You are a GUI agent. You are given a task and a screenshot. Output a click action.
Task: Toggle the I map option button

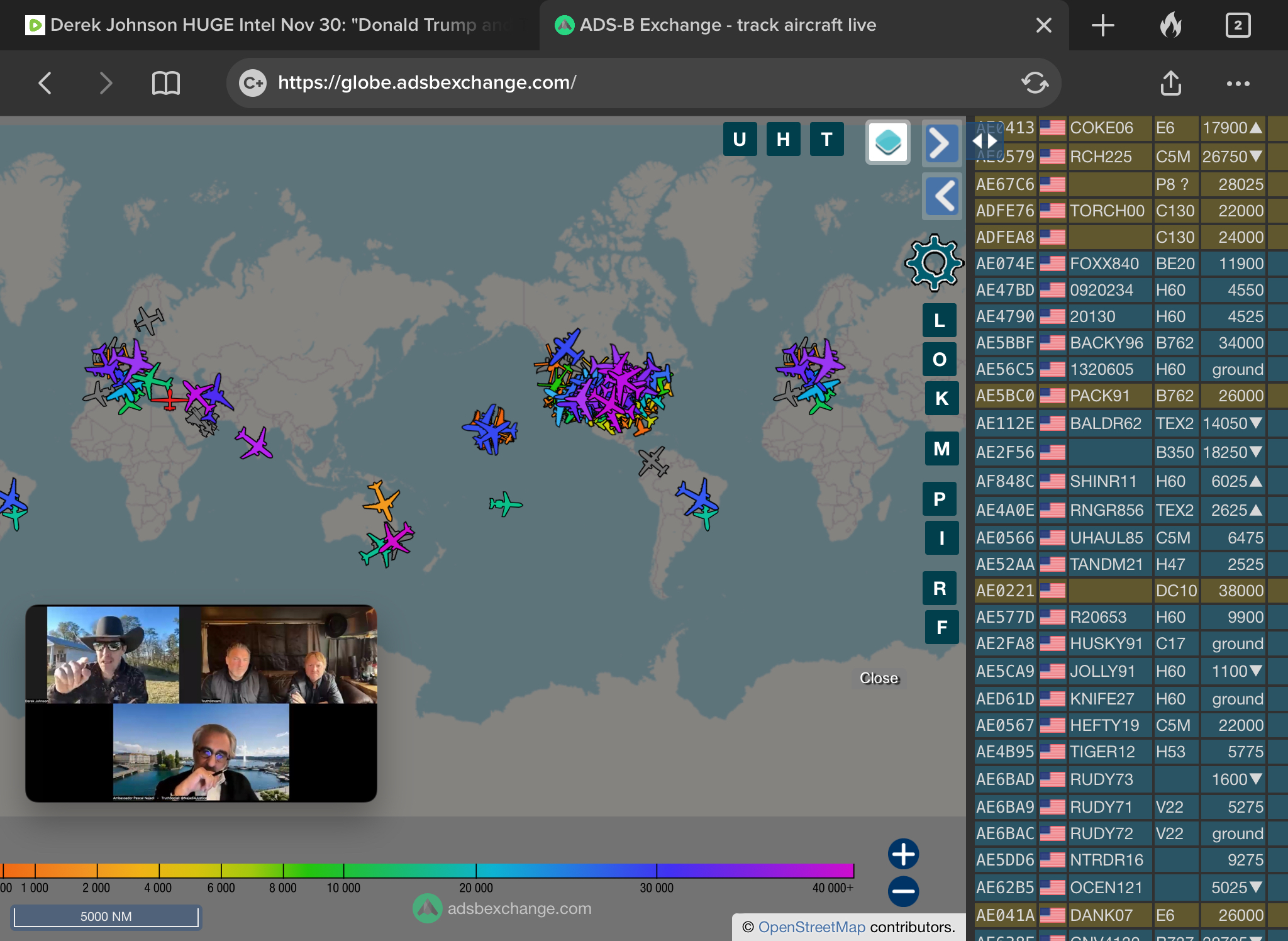point(941,538)
